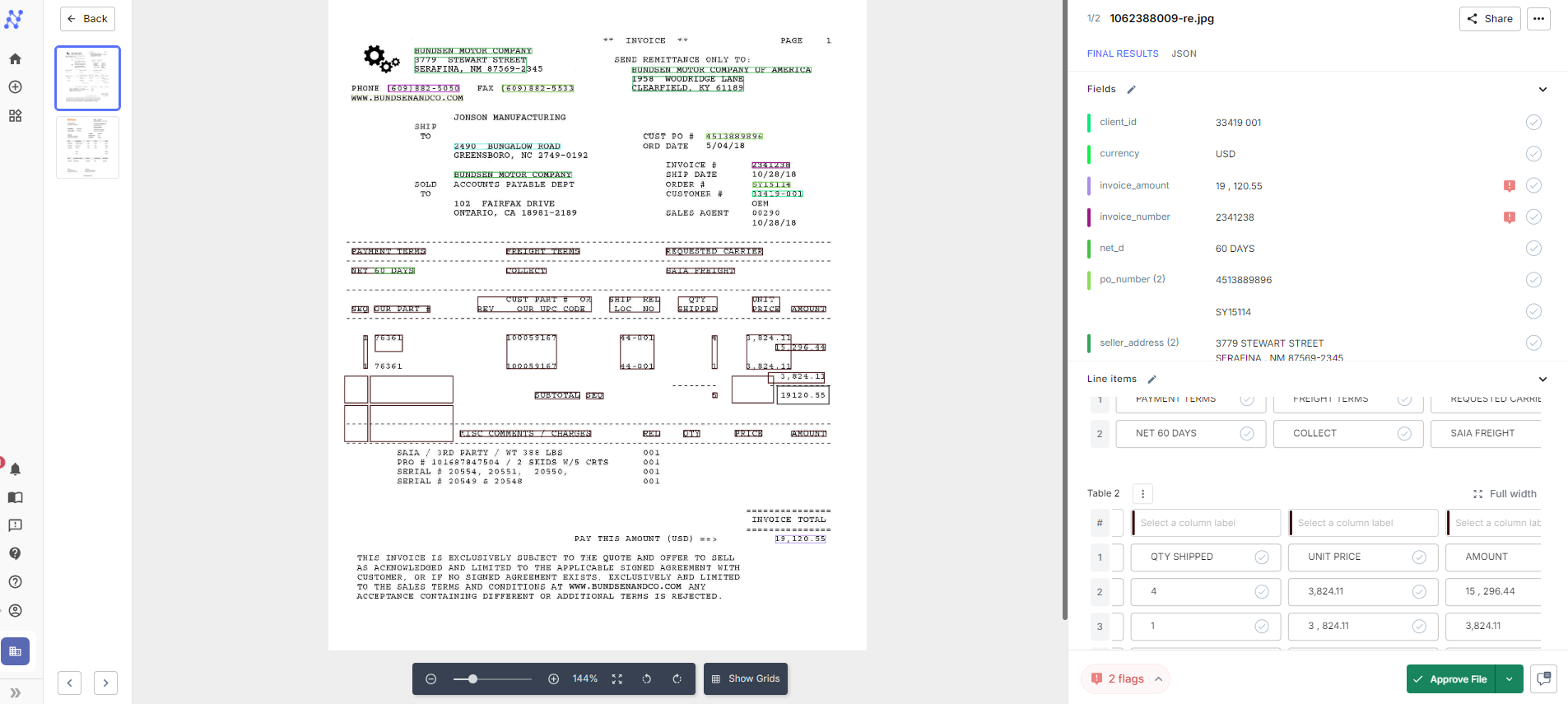1568x704 pixels.
Task: Verify the NET 60 DAYS cell checkmark
Action: tap(1247, 433)
